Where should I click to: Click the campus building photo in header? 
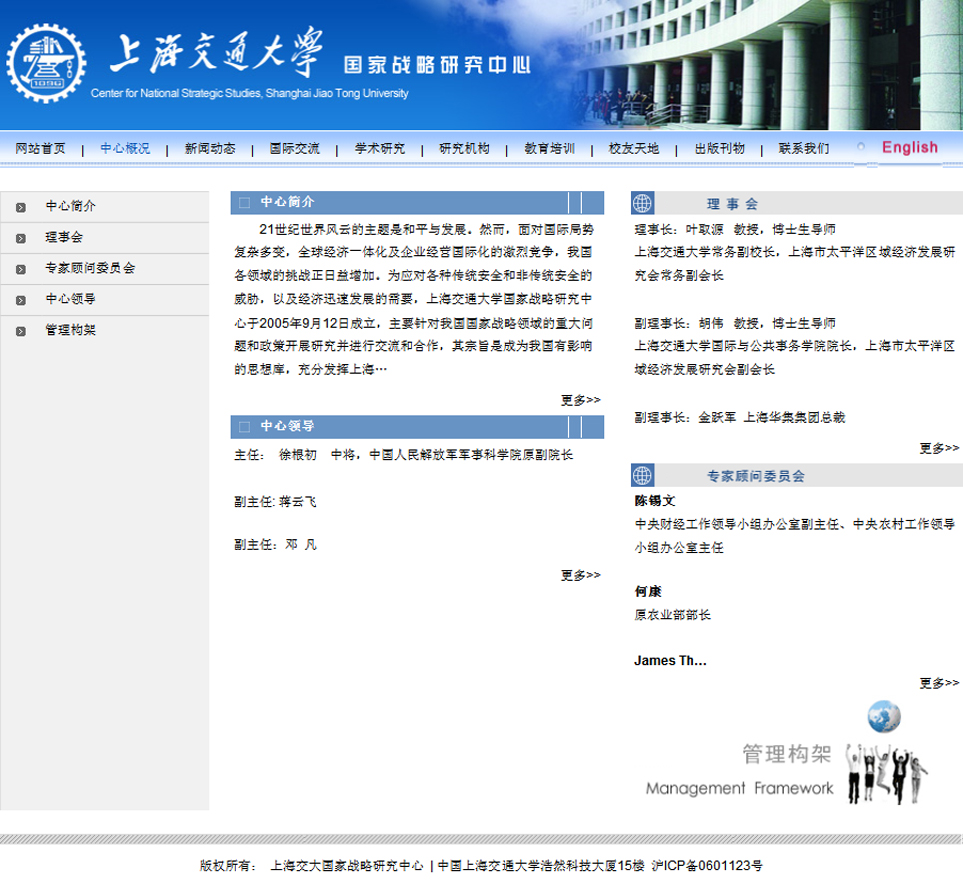click(768, 65)
